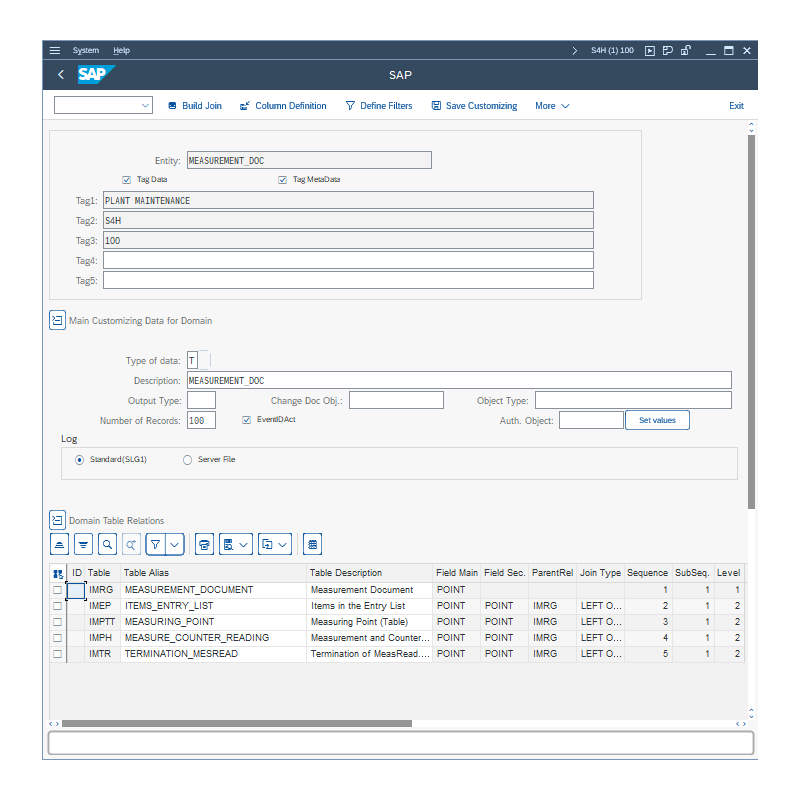Image resolution: width=800 pixels, height=800 pixels.
Task: Click Save Customizing button
Action: 474,106
